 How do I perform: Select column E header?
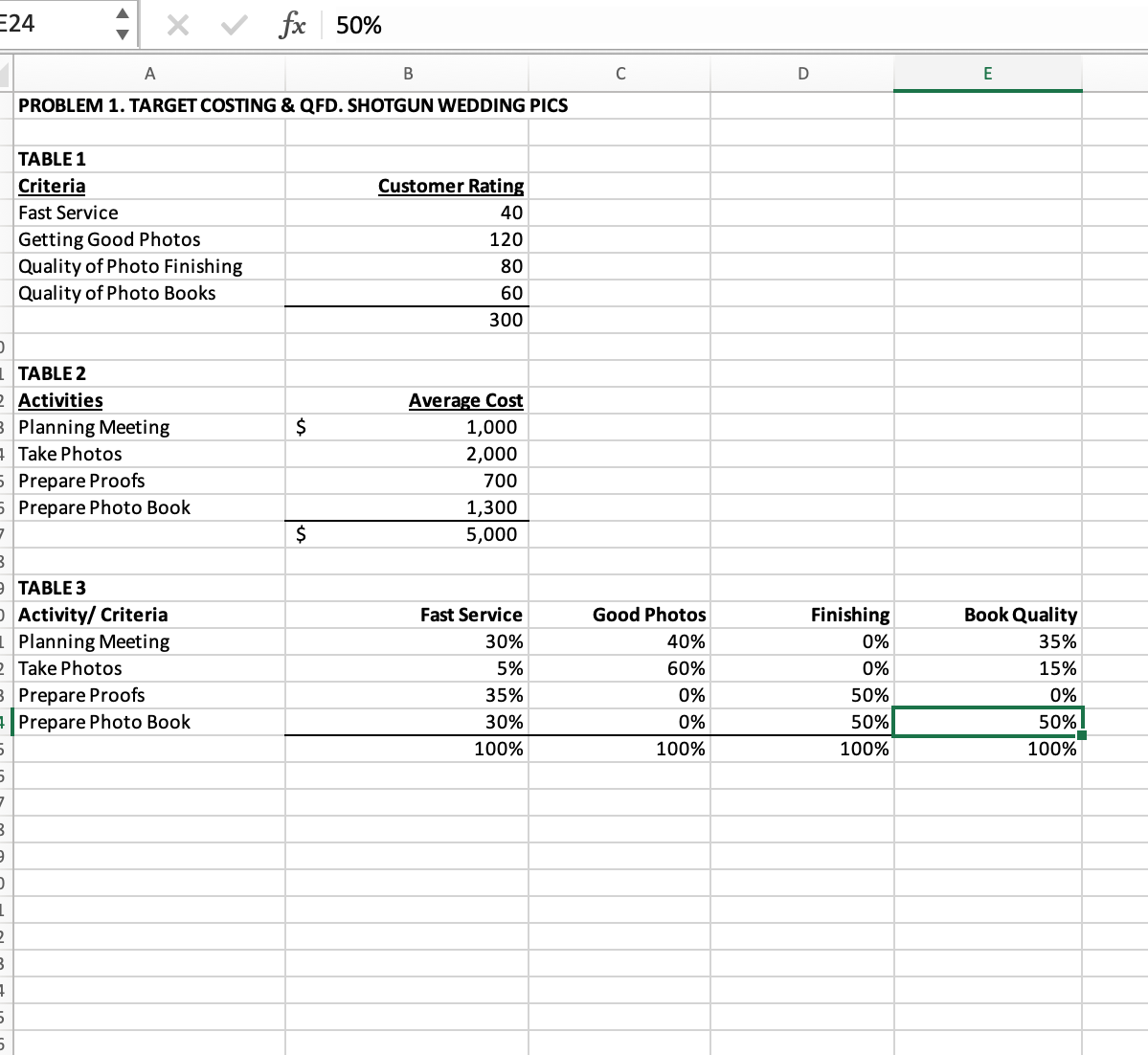click(x=987, y=73)
